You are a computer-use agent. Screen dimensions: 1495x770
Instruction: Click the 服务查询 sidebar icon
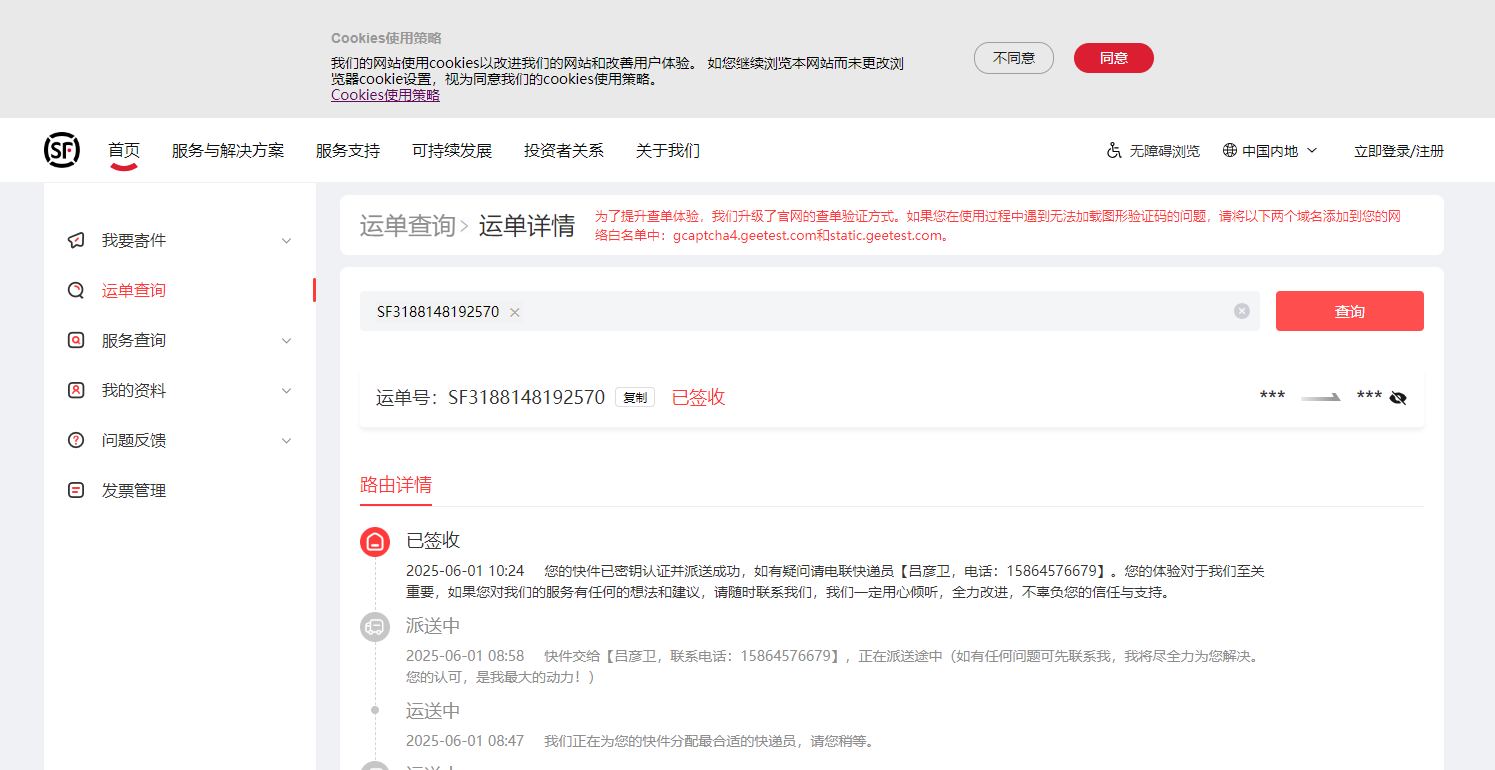point(76,341)
